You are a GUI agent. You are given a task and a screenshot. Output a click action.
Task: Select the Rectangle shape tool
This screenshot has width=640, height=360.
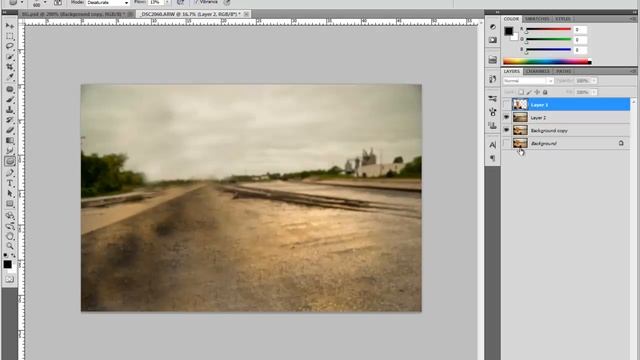click(10, 204)
